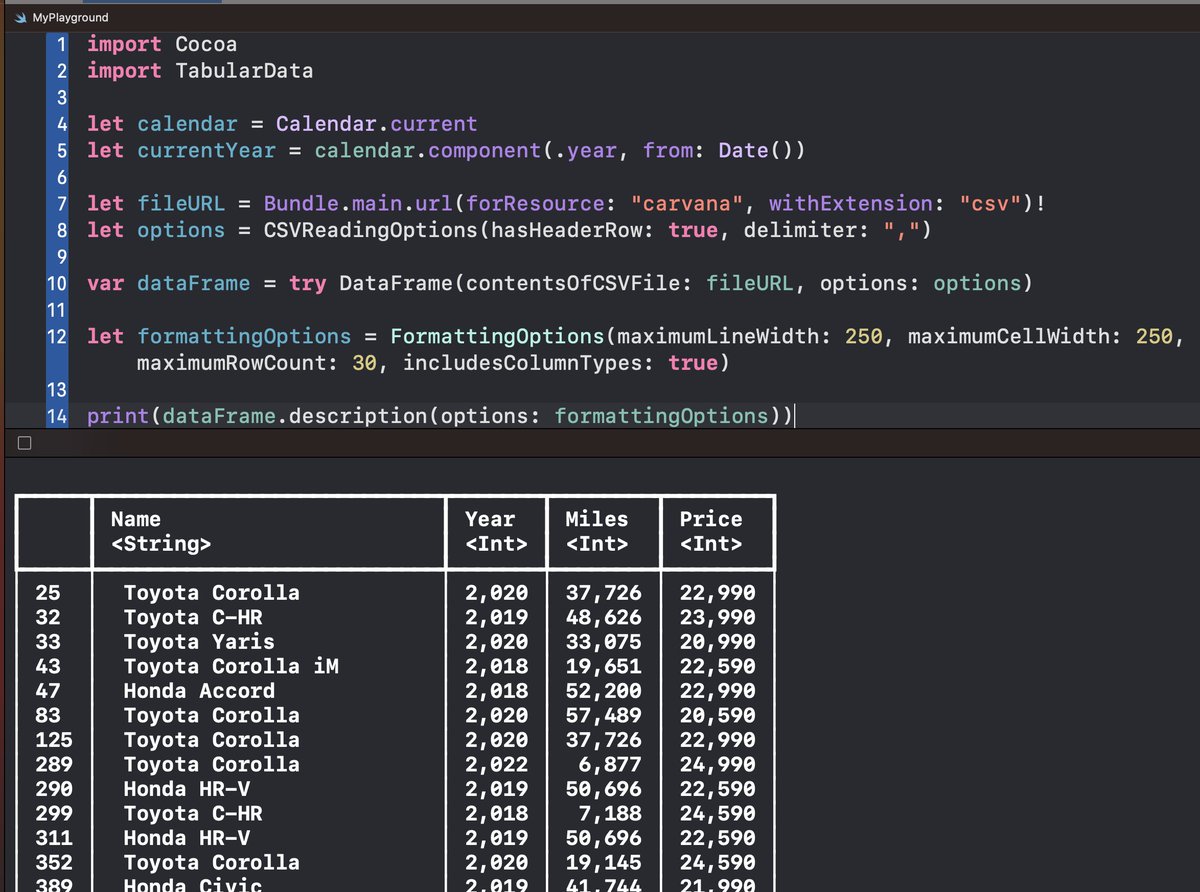
Task: Click the Year column header
Action: pyautogui.click(x=490, y=519)
